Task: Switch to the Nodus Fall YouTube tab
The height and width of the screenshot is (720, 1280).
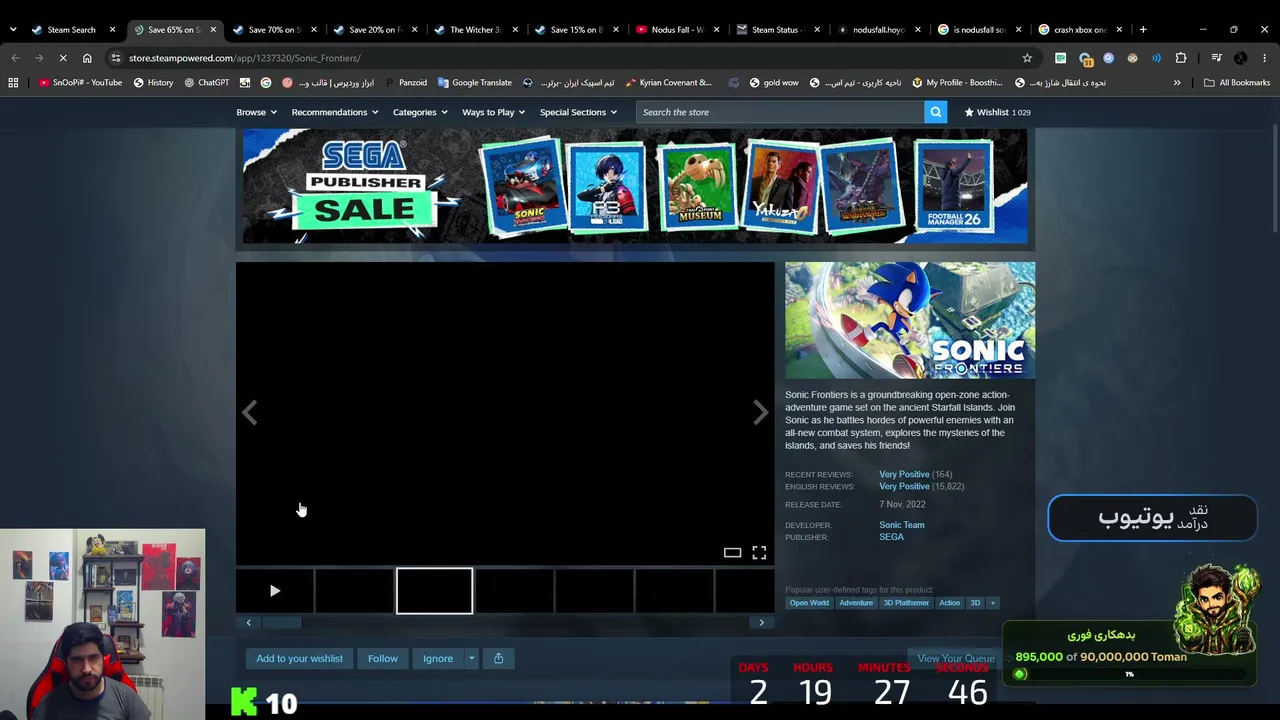Action: (678, 30)
